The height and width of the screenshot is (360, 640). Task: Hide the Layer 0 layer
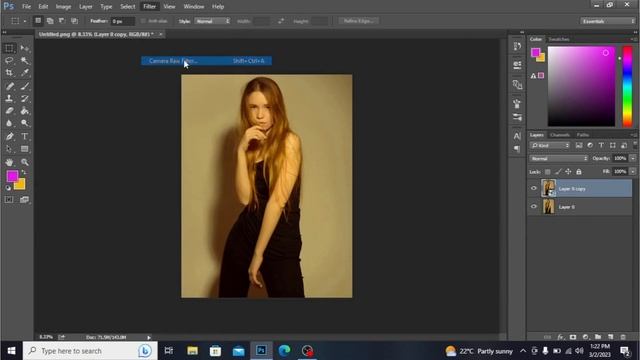[533, 207]
